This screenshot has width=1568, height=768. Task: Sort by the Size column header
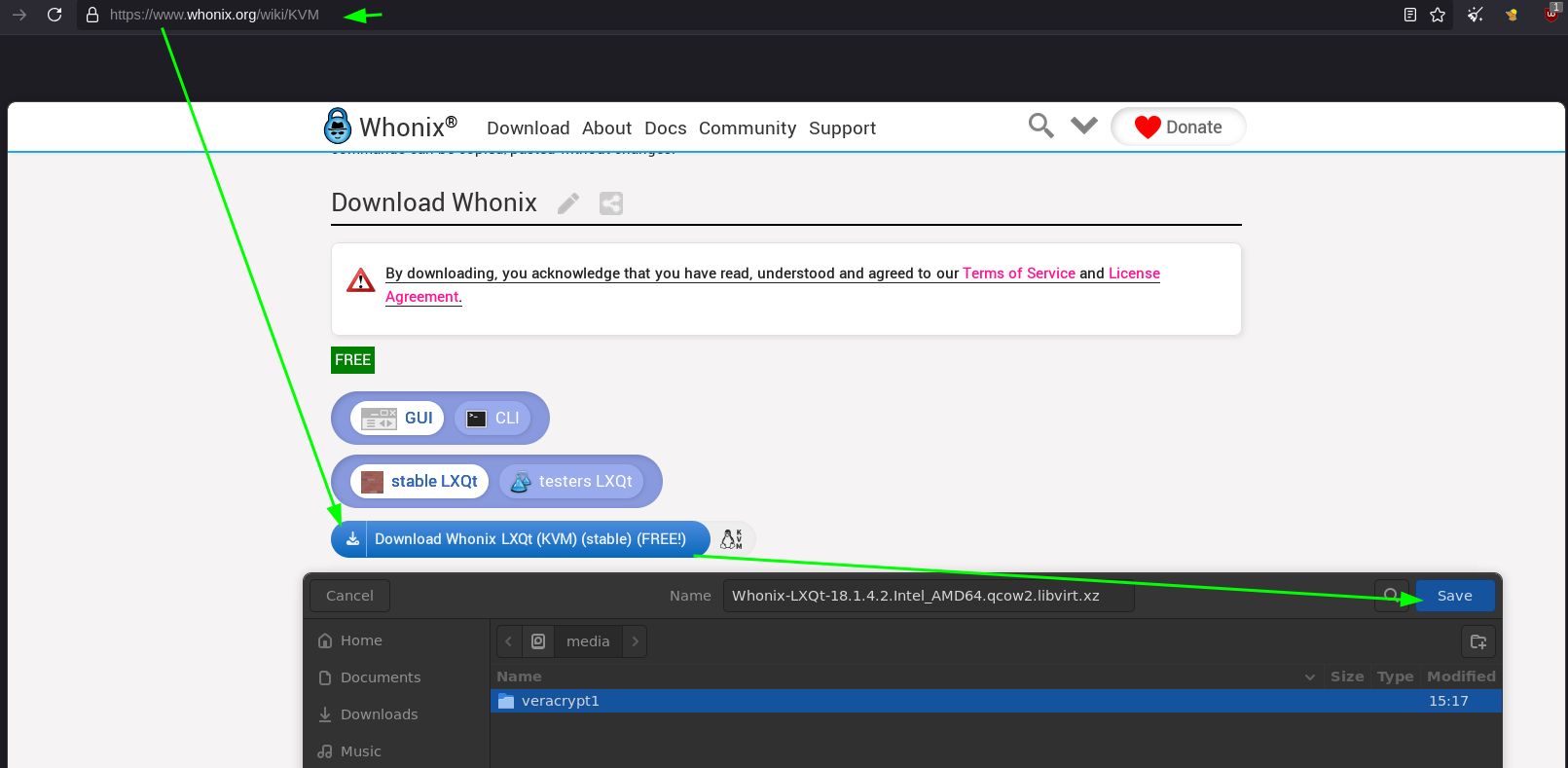pos(1347,677)
